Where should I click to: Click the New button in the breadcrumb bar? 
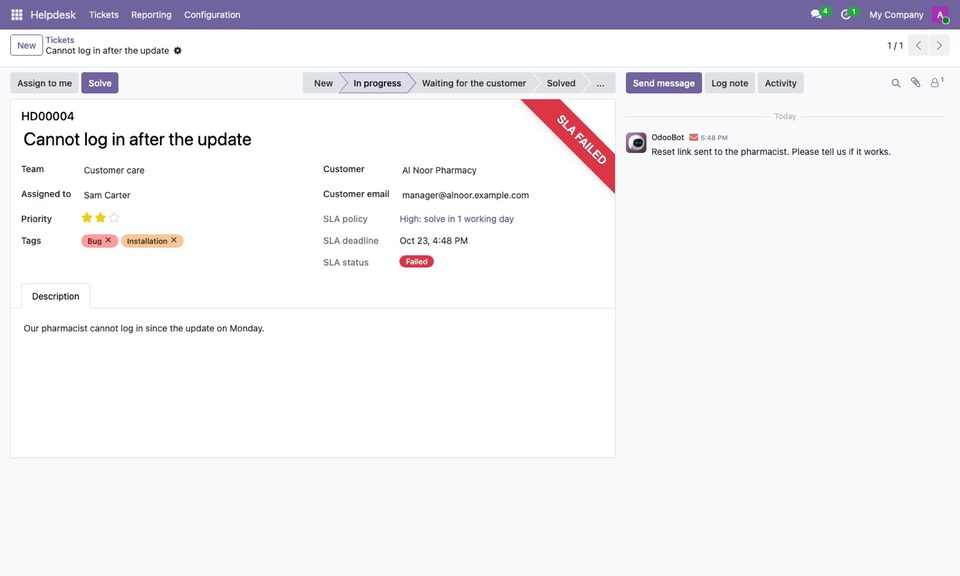[26, 45]
